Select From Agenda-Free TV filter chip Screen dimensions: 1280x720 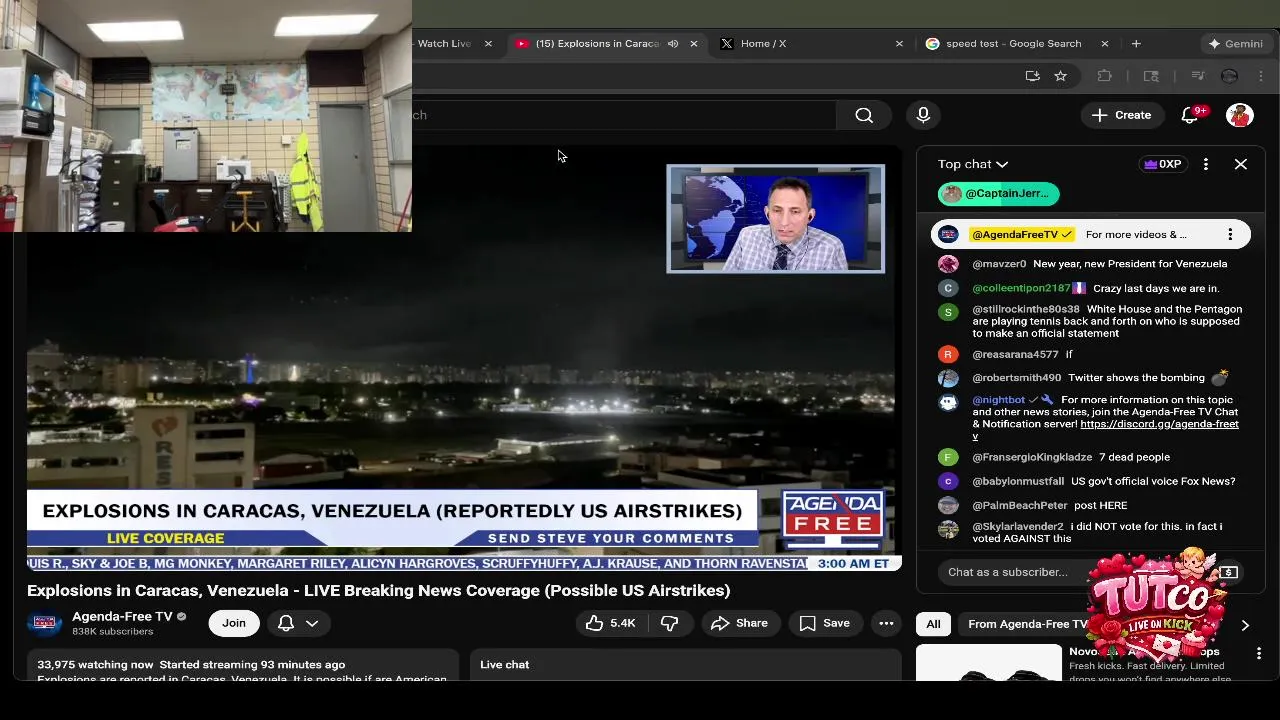click(1026, 624)
